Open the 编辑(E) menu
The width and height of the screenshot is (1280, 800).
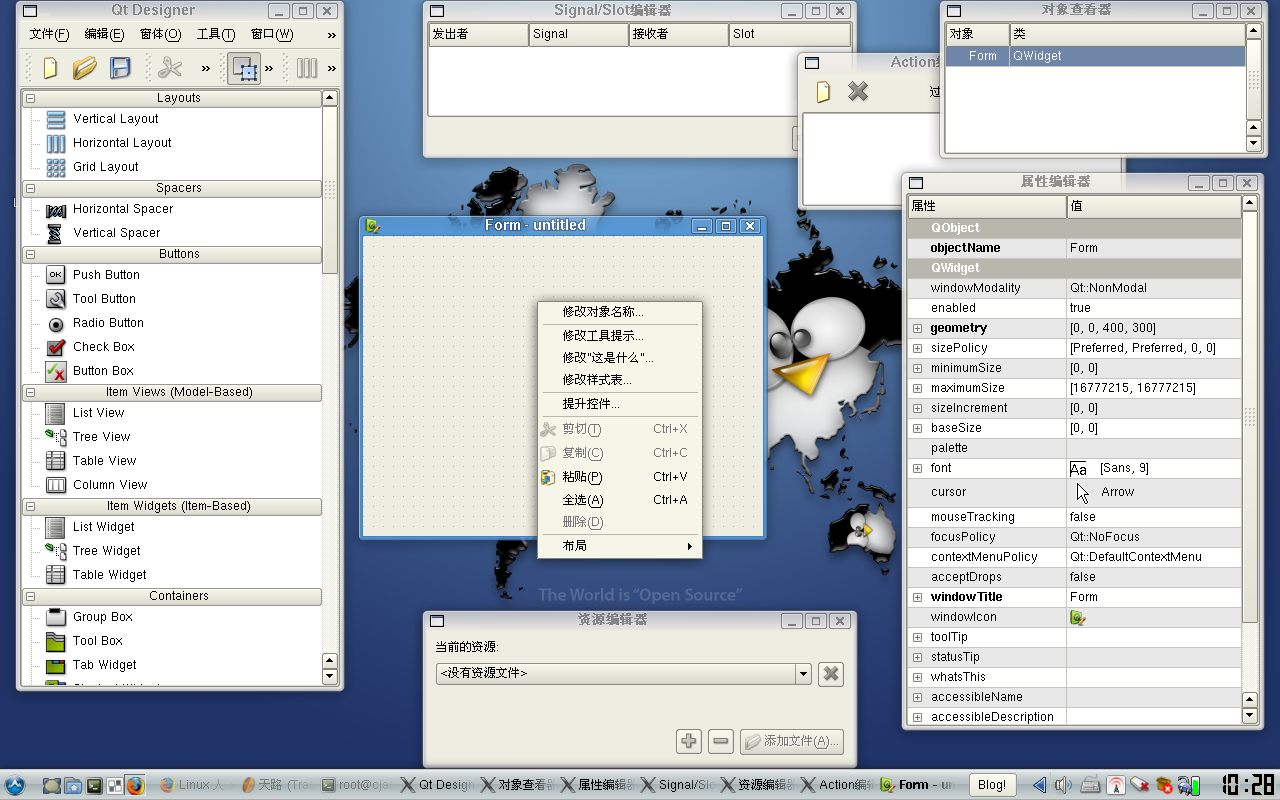pyautogui.click(x=104, y=35)
